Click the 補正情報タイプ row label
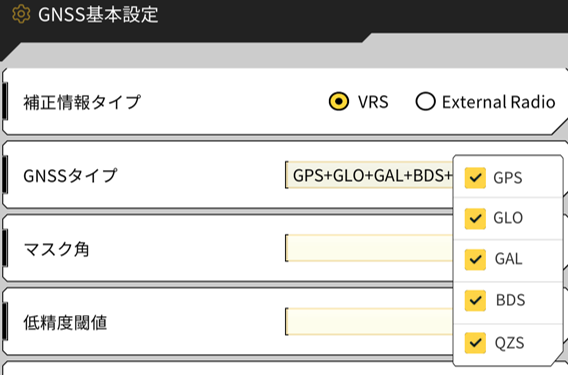Image resolution: width=568 pixels, height=375 pixels. click(82, 102)
